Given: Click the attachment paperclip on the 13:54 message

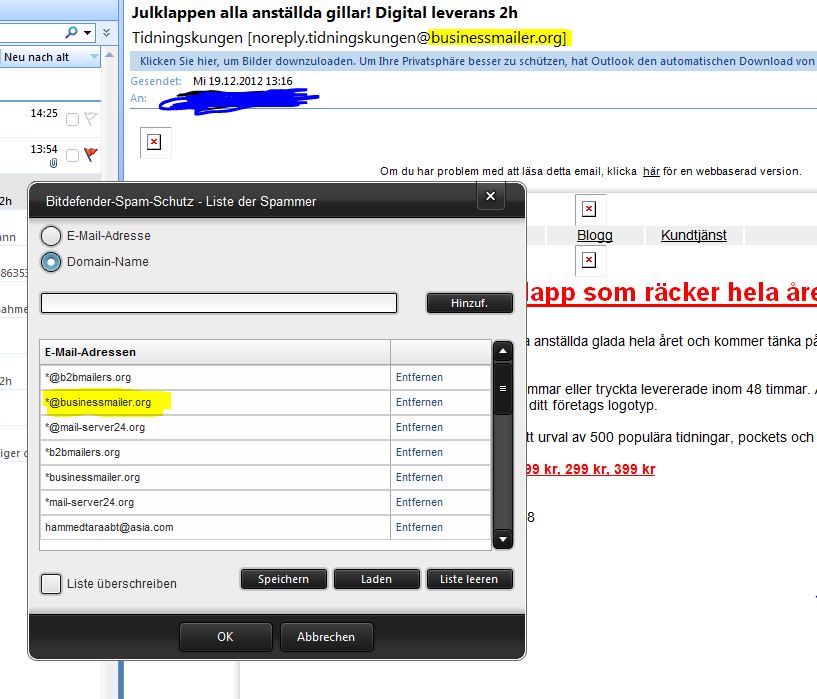Looking at the screenshot, I should pyautogui.click(x=53, y=164).
